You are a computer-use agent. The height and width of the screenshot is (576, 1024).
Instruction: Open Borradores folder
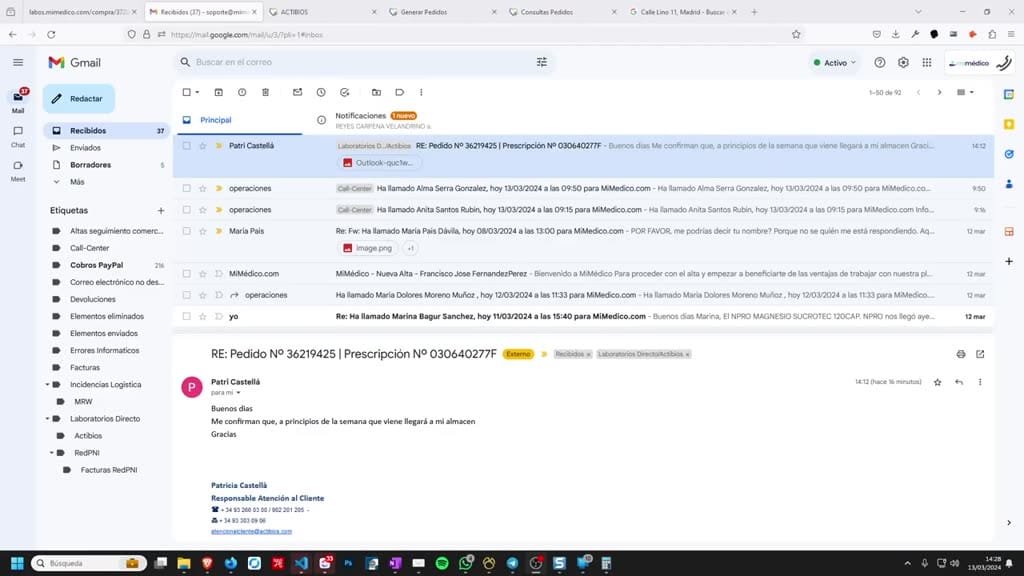click(90, 165)
